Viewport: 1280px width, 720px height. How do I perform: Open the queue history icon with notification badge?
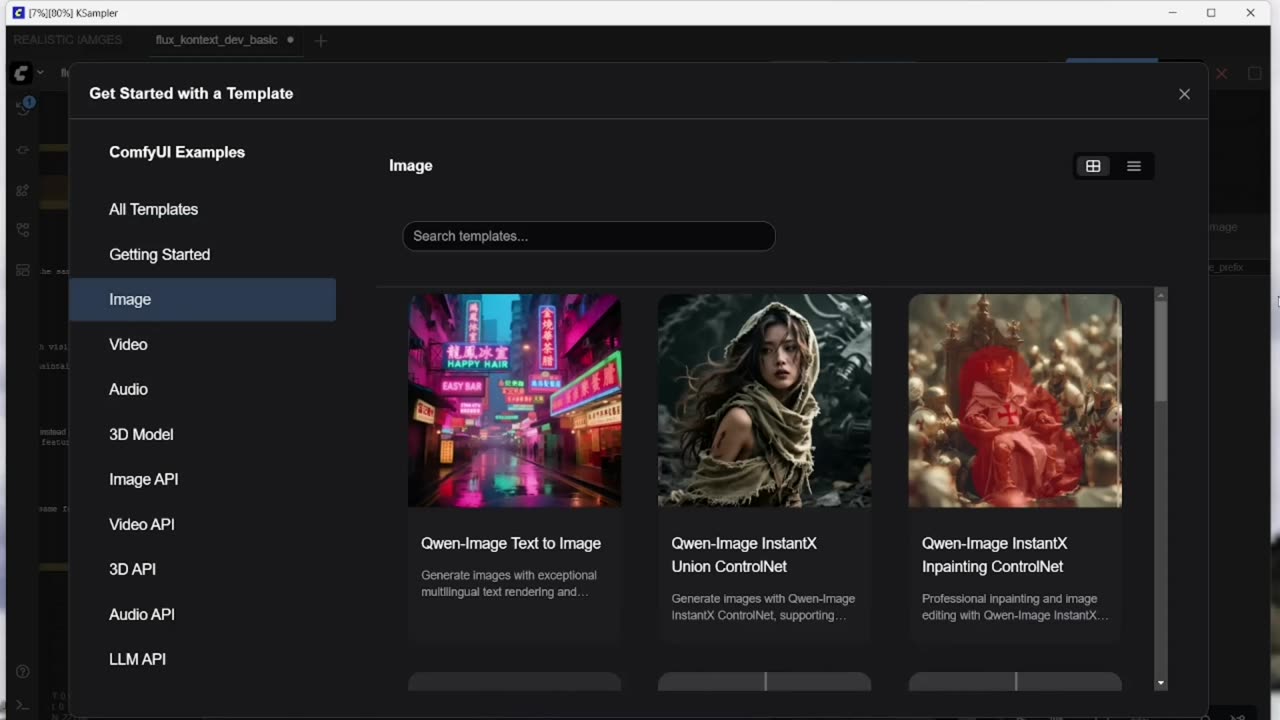point(23,107)
